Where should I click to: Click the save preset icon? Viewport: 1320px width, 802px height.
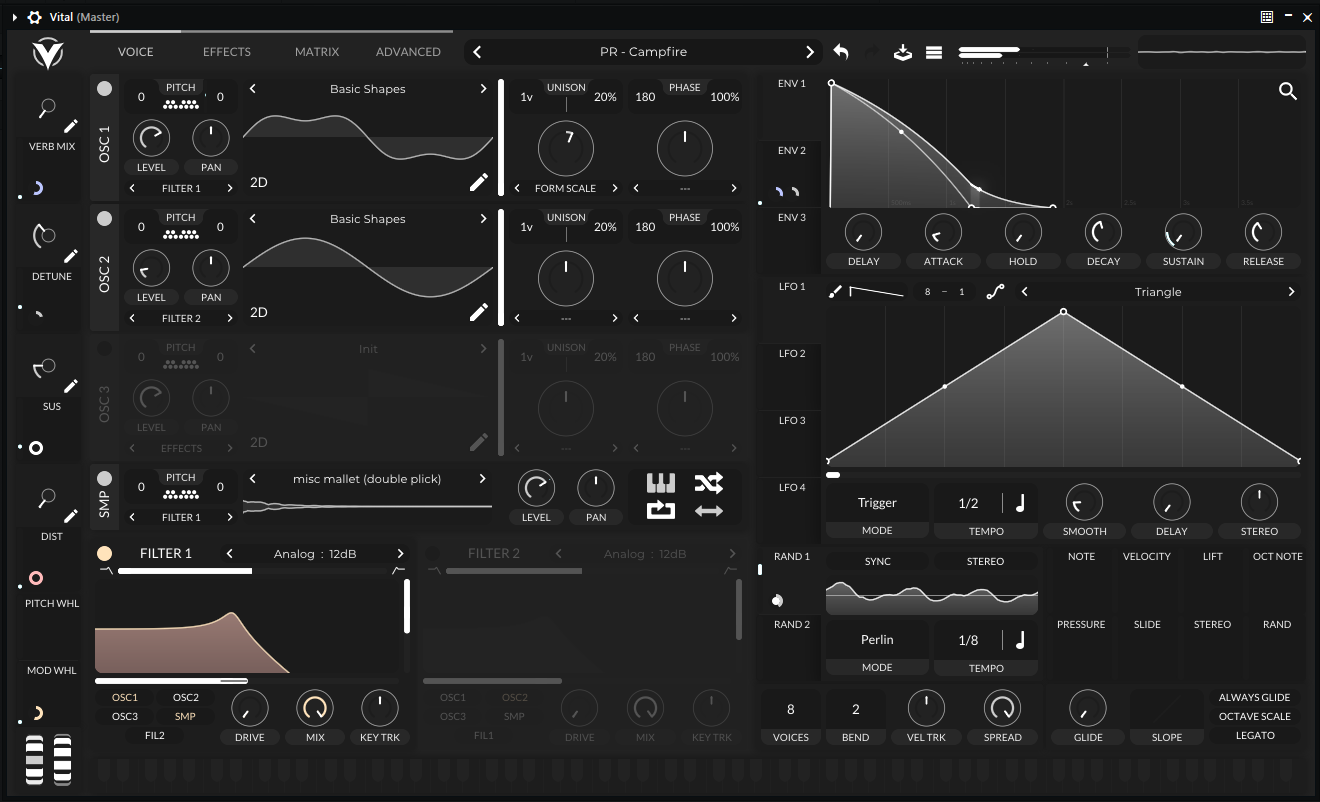tap(902, 52)
